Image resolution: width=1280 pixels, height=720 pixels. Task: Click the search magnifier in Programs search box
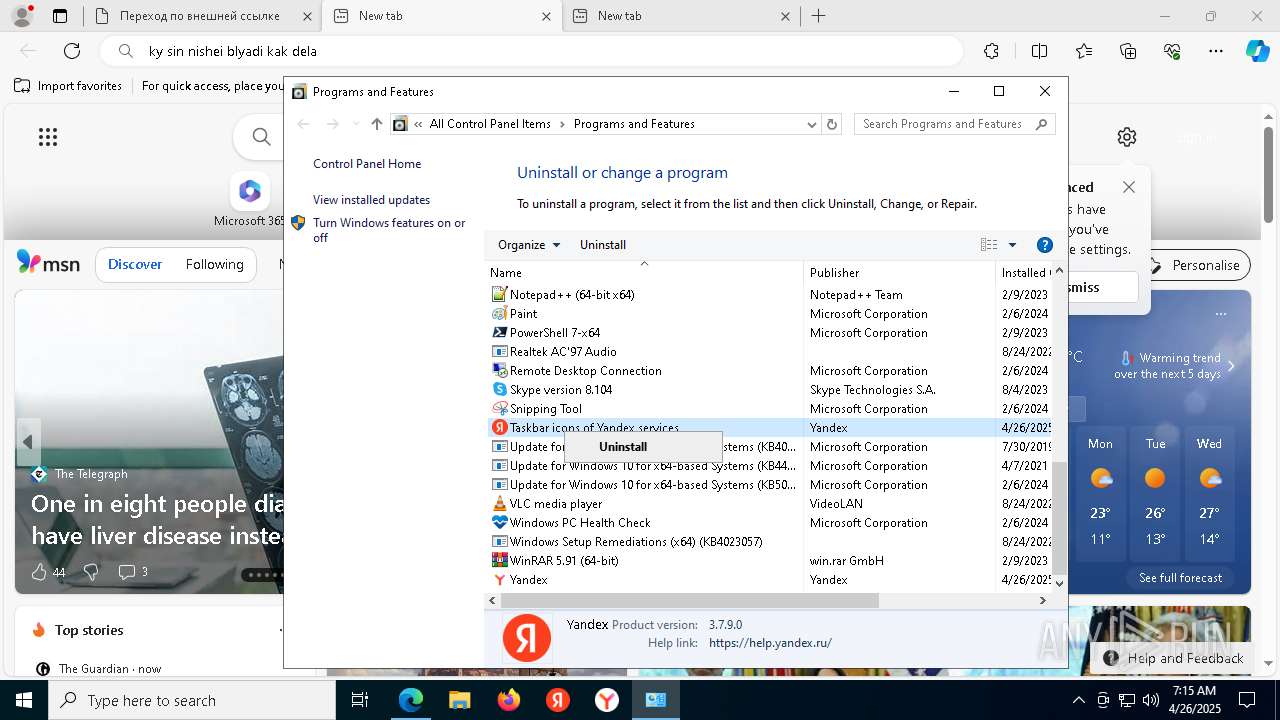1041,124
